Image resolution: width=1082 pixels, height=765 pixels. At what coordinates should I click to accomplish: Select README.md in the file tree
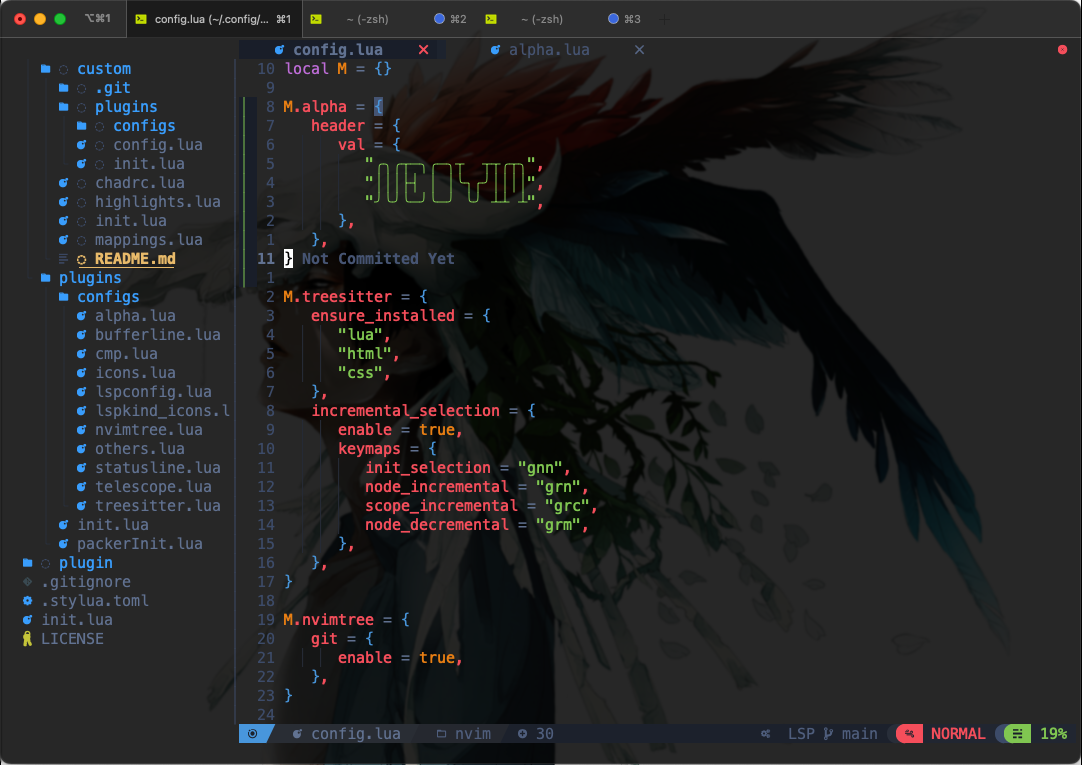[135, 259]
